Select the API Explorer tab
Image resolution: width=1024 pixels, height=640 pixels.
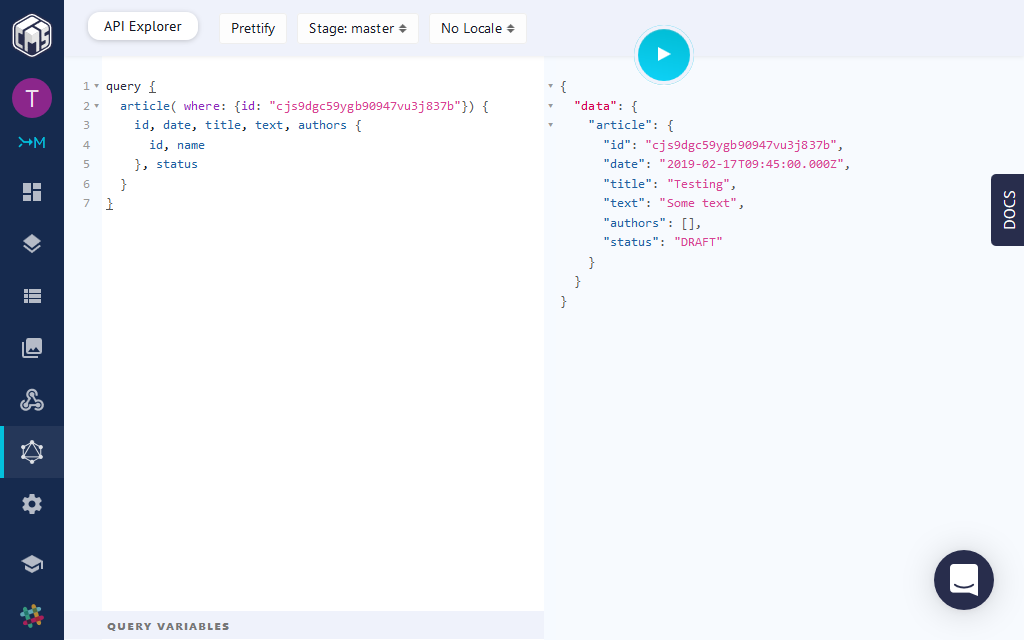(143, 27)
